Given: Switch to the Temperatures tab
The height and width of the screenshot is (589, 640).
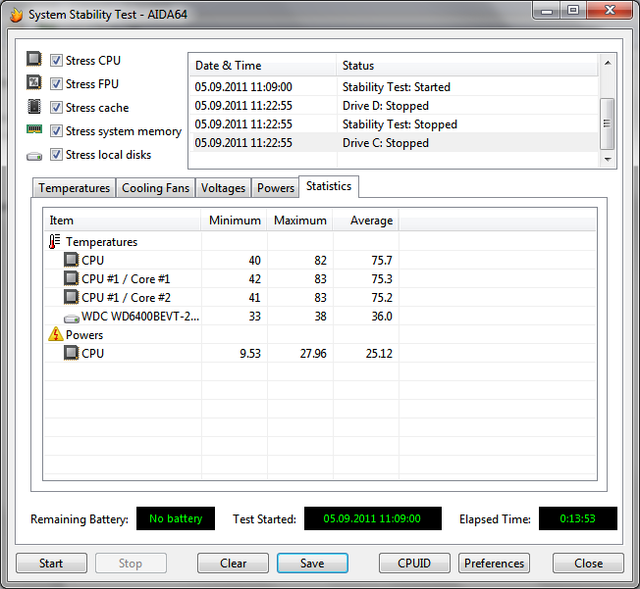Looking at the screenshot, I should click(74, 188).
